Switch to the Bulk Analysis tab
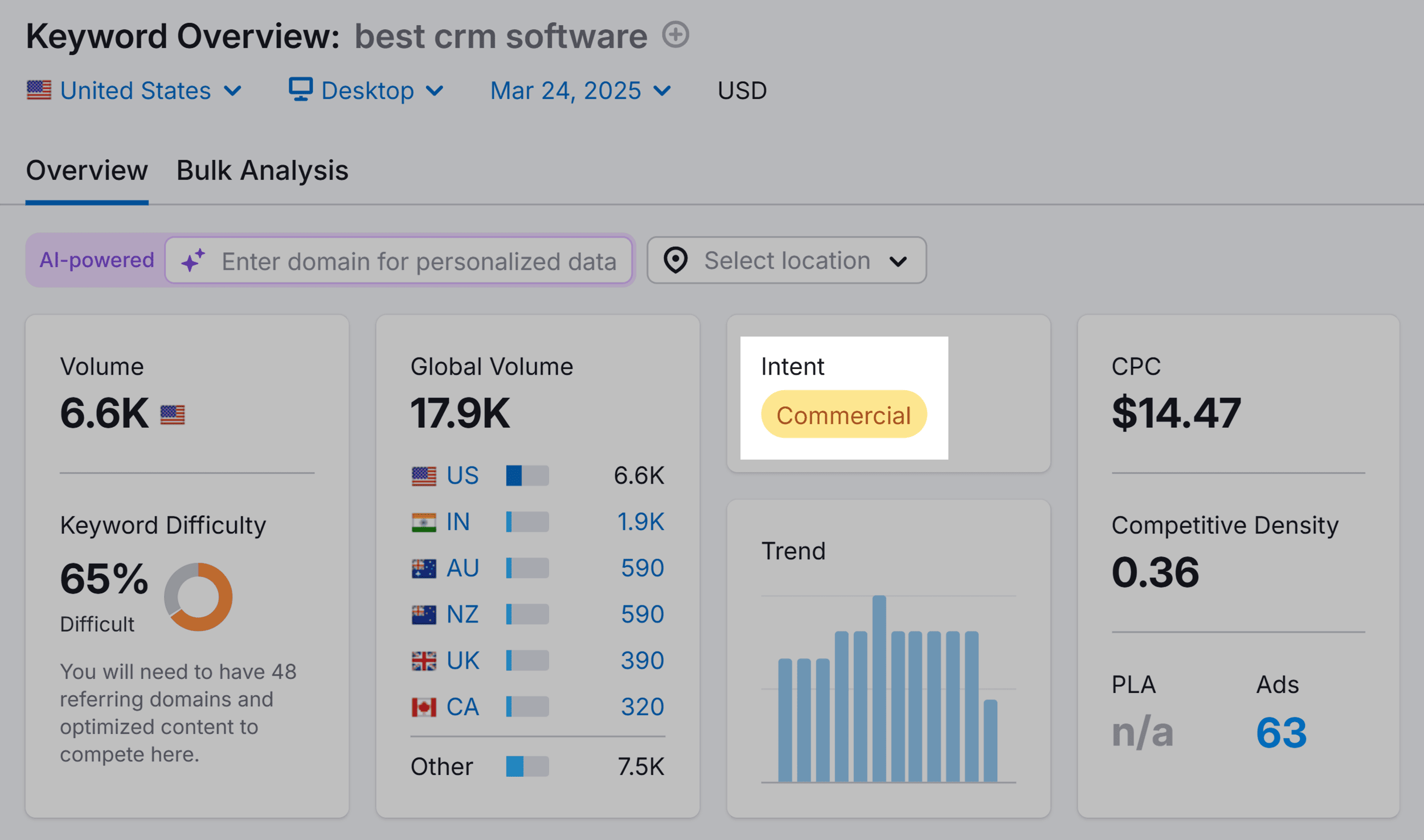Image resolution: width=1424 pixels, height=840 pixels. click(261, 170)
